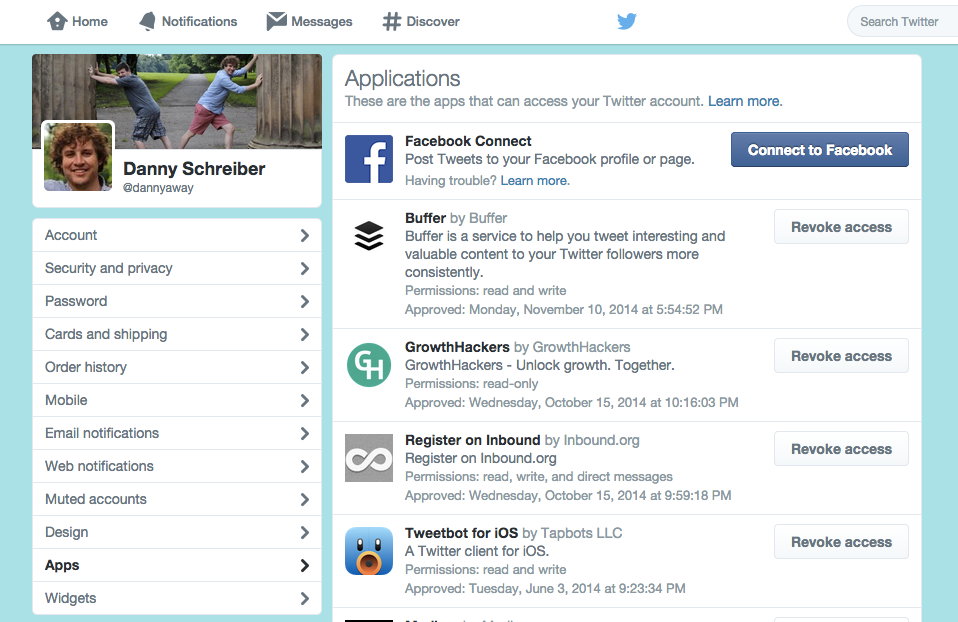The height and width of the screenshot is (622, 958).
Task: Revoke access for Tweetbot for iOS
Action: point(841,542)
